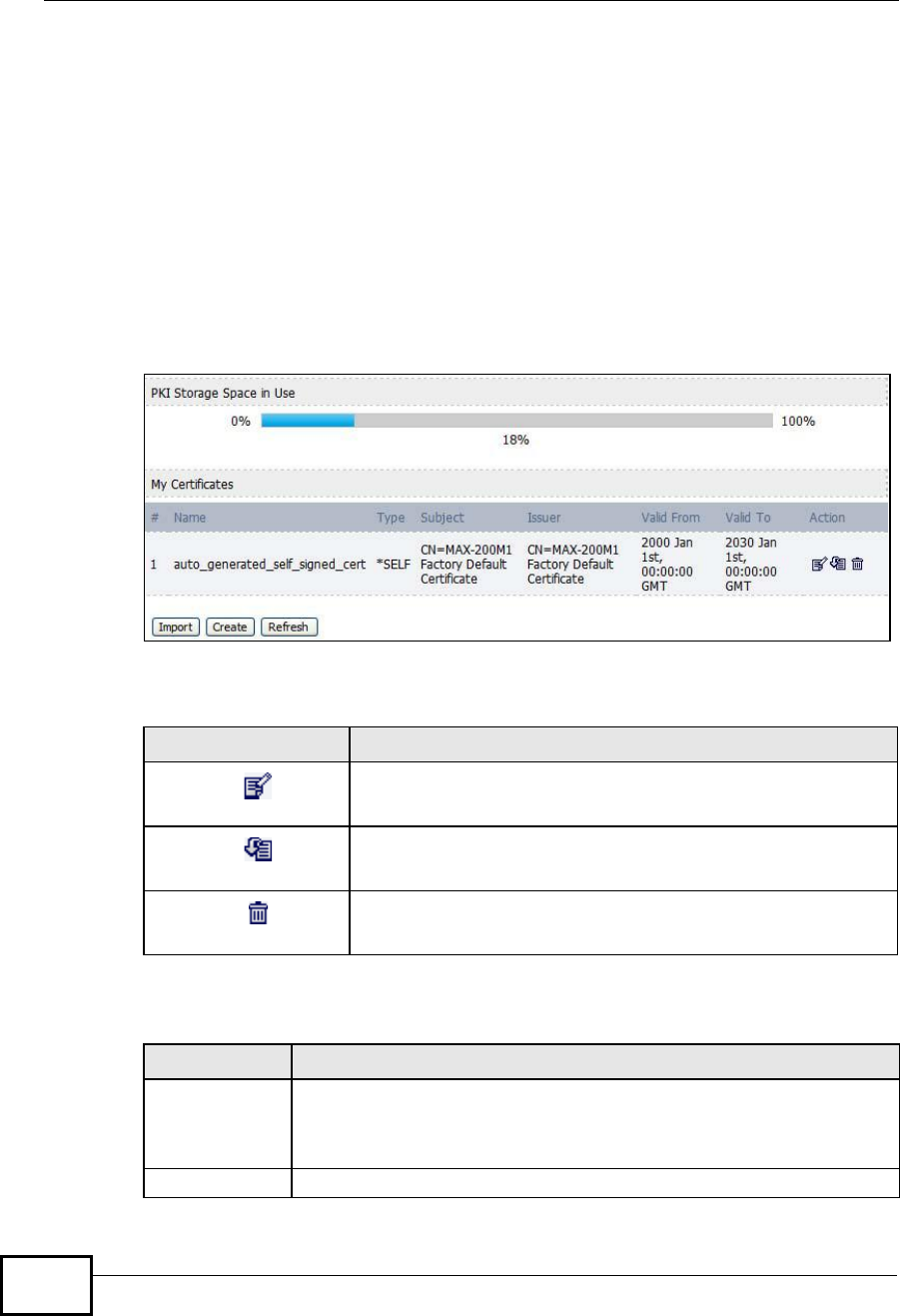Click the 0% label beside the storage bar
Image resolution: width=900 pixels, height=1316 pixels.
(x=240, y=422)
